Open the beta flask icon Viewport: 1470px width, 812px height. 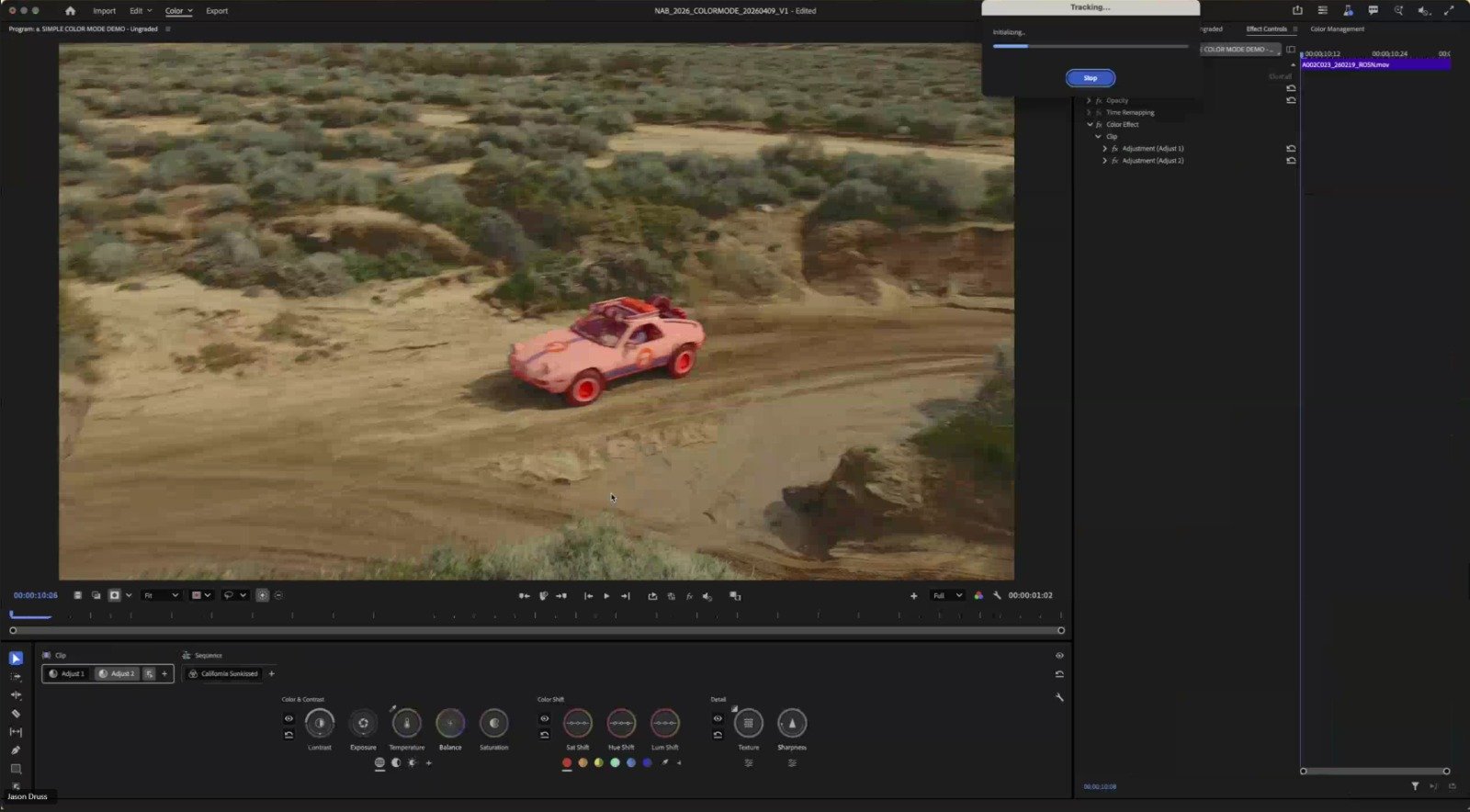coord(1348,11)
